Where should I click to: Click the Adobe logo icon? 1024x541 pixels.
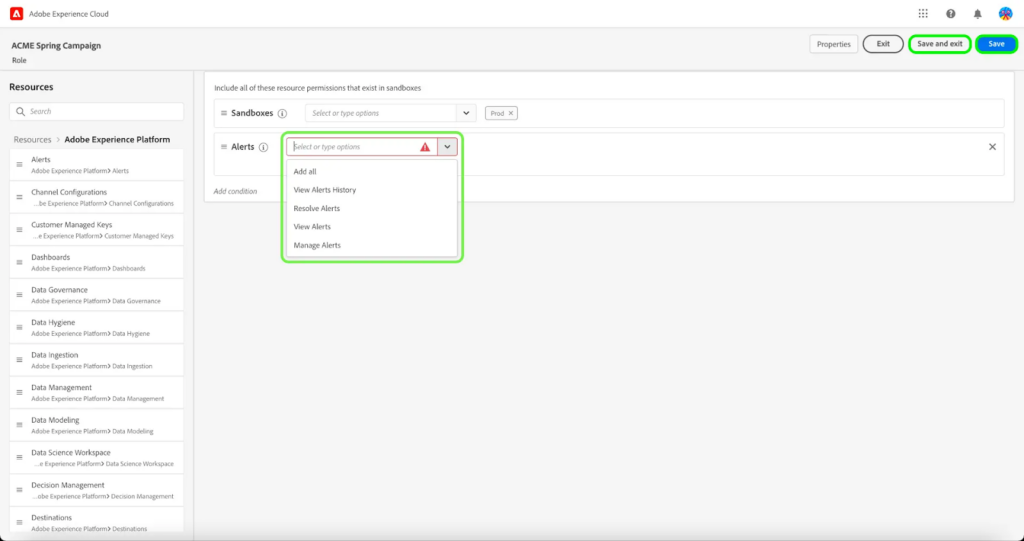pos(16,14)
